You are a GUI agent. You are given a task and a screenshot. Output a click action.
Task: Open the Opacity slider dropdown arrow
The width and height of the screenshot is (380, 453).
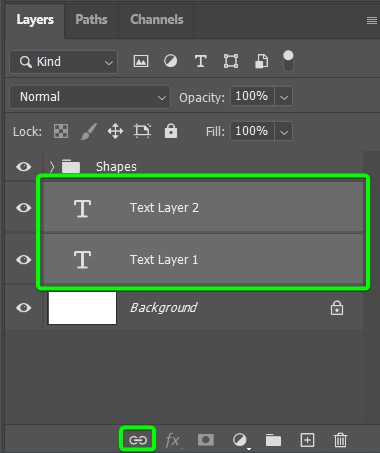point(284,97)
